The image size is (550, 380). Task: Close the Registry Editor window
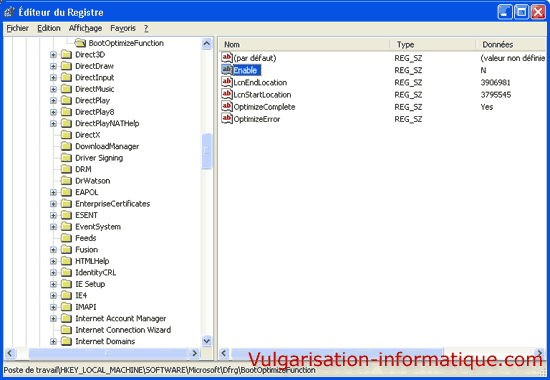(538, 12)
